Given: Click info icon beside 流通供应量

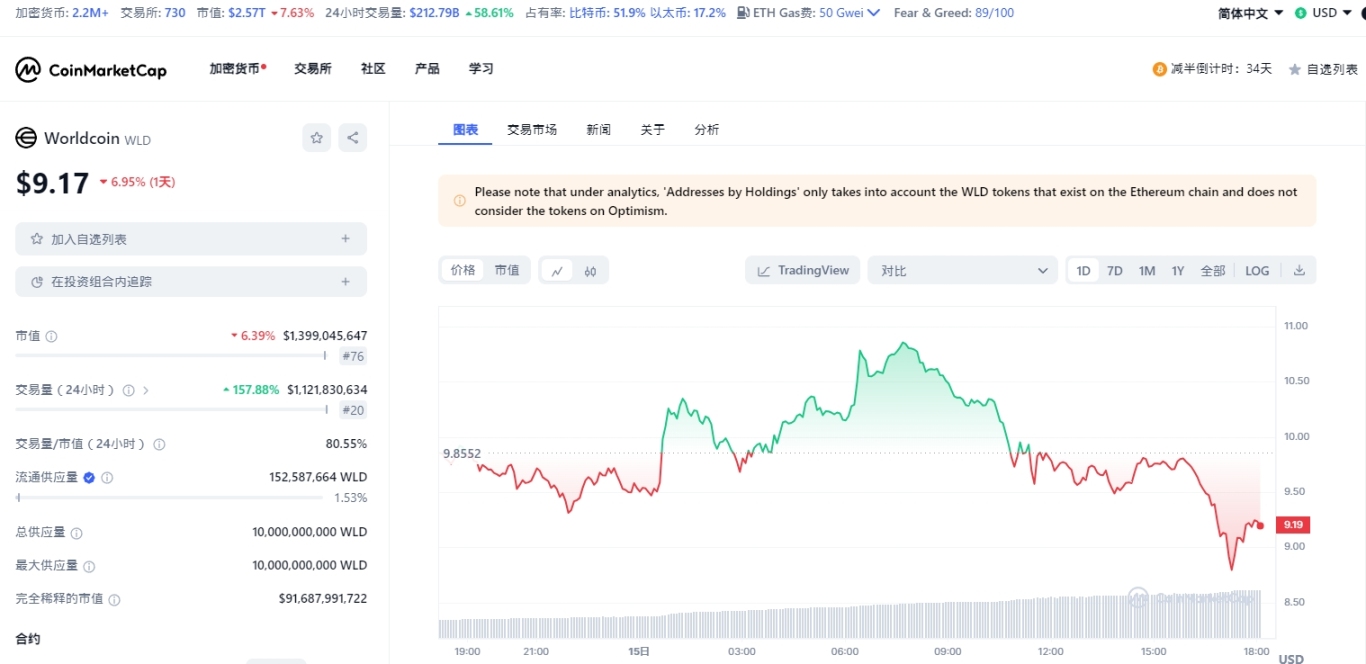Looking at the screenshot, I should click(x=108, y=478).
